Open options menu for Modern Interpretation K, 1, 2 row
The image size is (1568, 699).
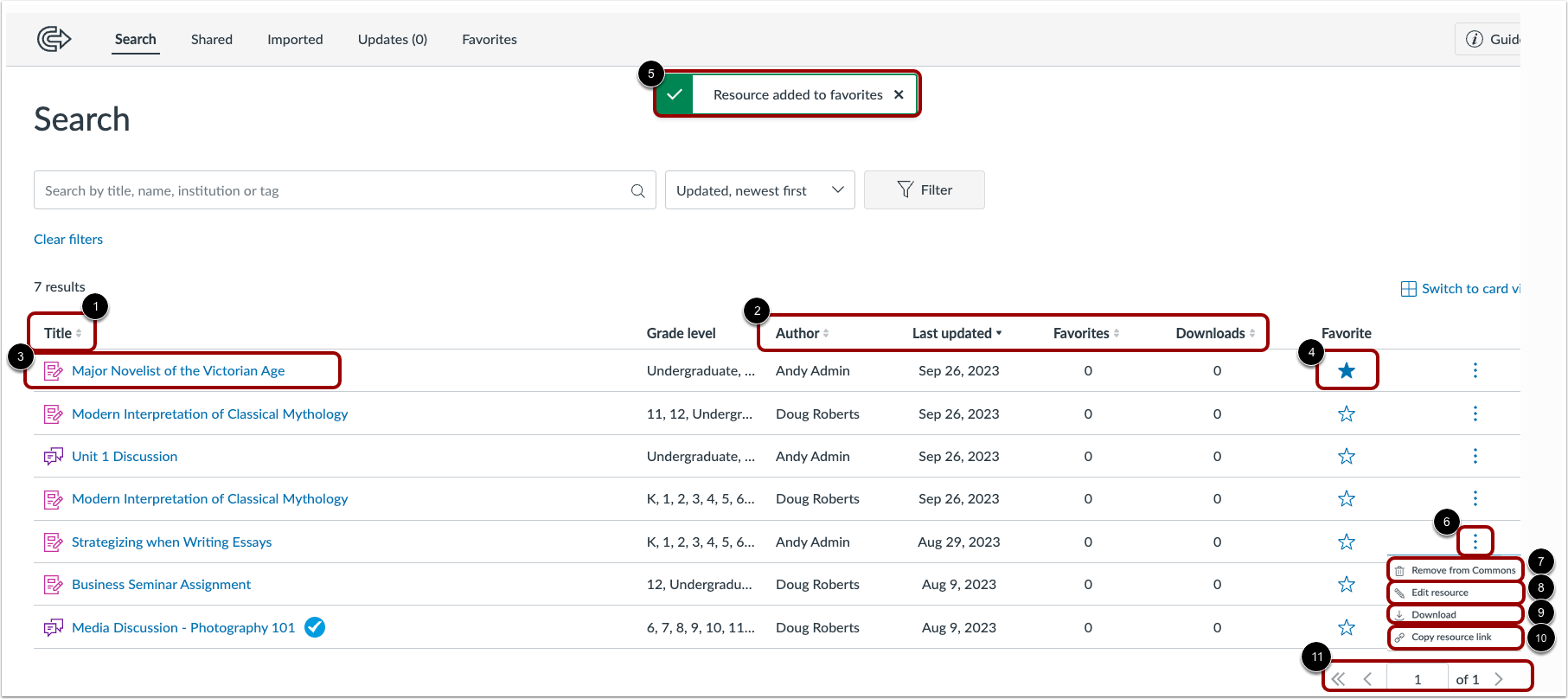pos(1475,498)
